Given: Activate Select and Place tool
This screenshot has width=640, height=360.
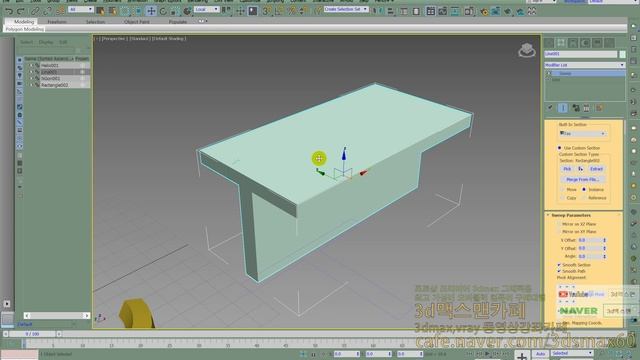Looking at the screenshot, I should tap(187, 11).
